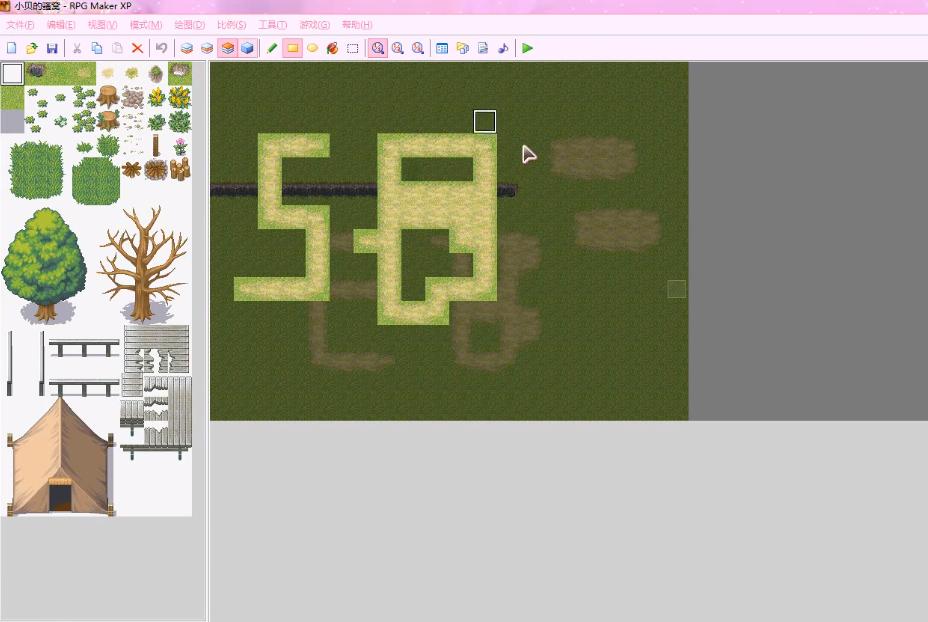Pick the pebble stones tile
Screen dimensions: 928x622
pyautogui.click(x=132, y=97)
